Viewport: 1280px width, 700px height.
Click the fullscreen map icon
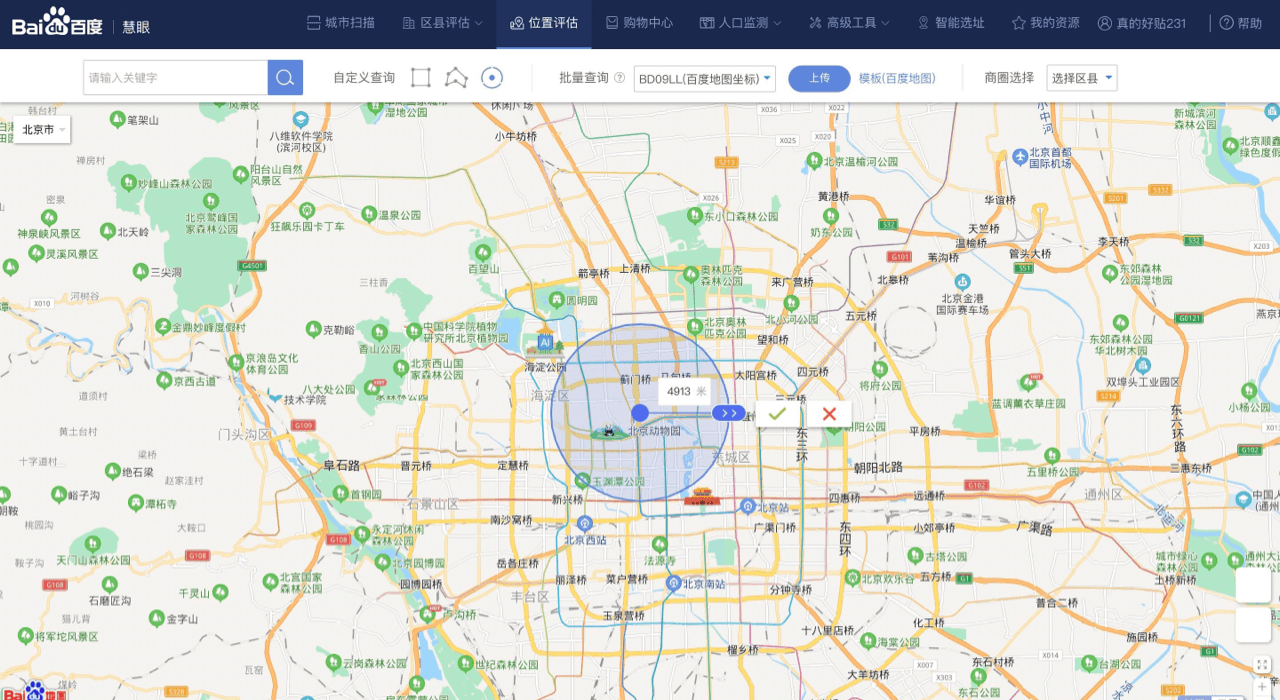point(1262,665)
